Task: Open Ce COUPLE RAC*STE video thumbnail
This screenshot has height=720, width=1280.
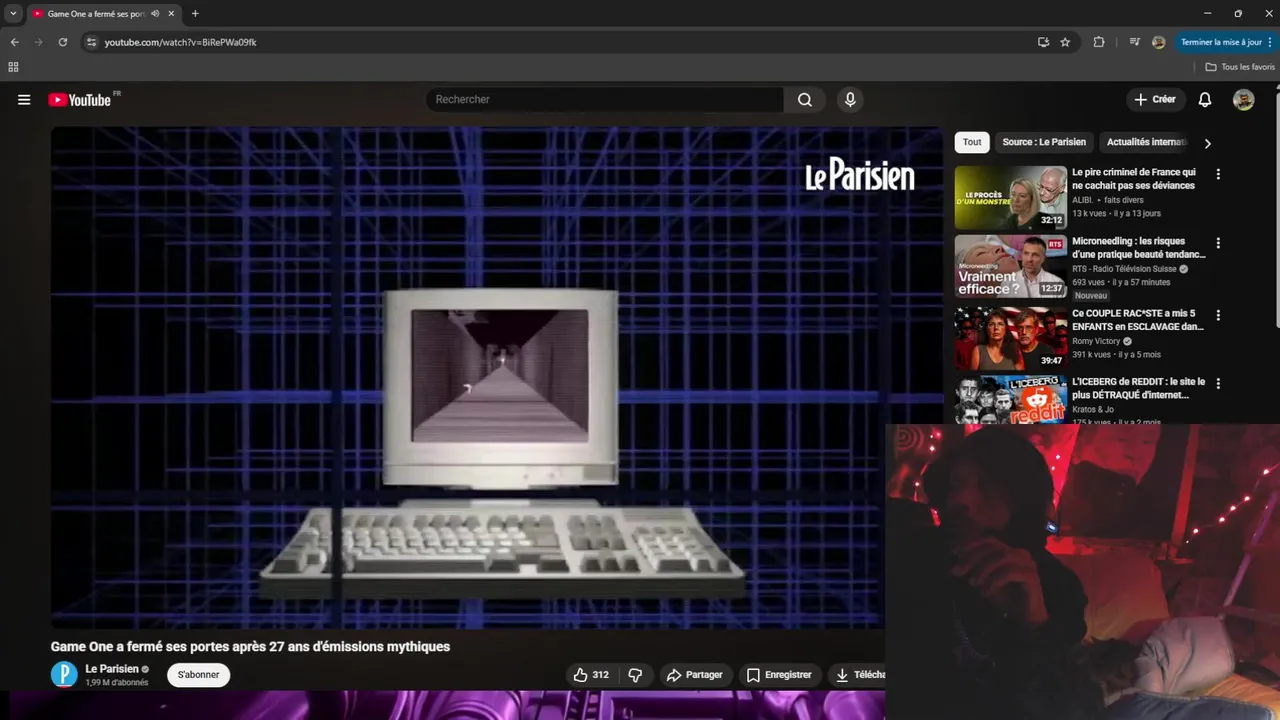Action: click(1011, 338)
